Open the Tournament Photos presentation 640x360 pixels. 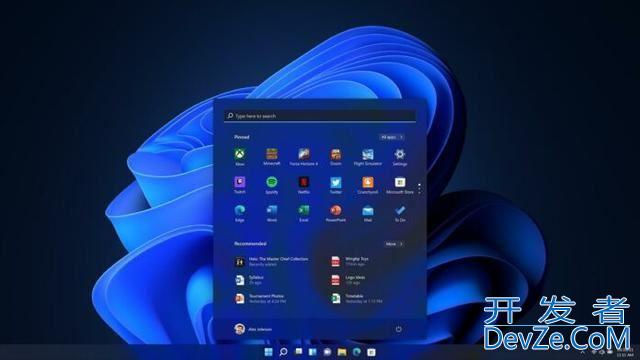pyautogui.click(x=260, y=299)
